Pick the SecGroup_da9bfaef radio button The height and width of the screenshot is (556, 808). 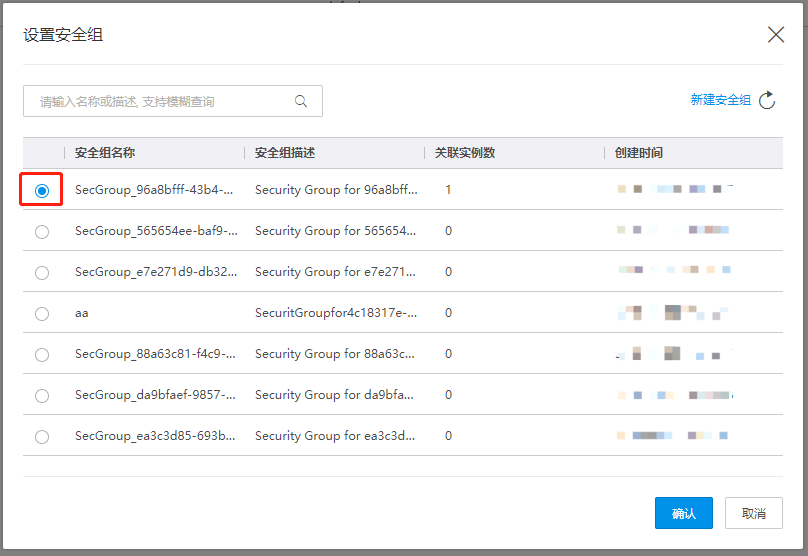[x=42, y=395]
